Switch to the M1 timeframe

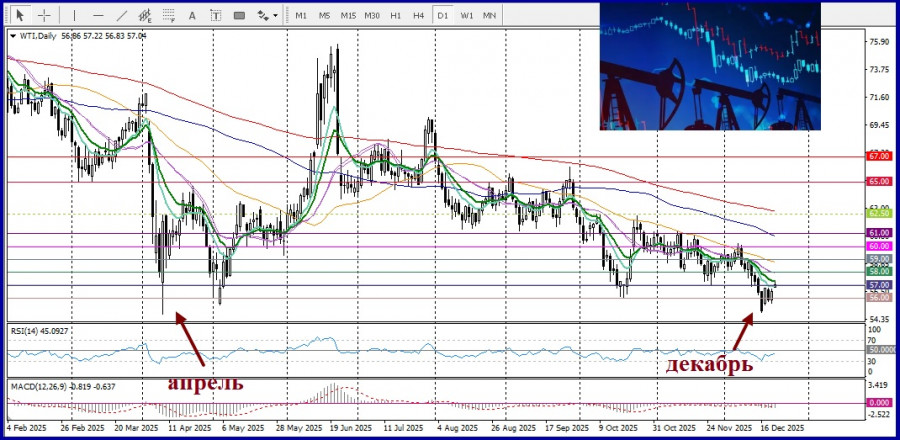point(301,15)
